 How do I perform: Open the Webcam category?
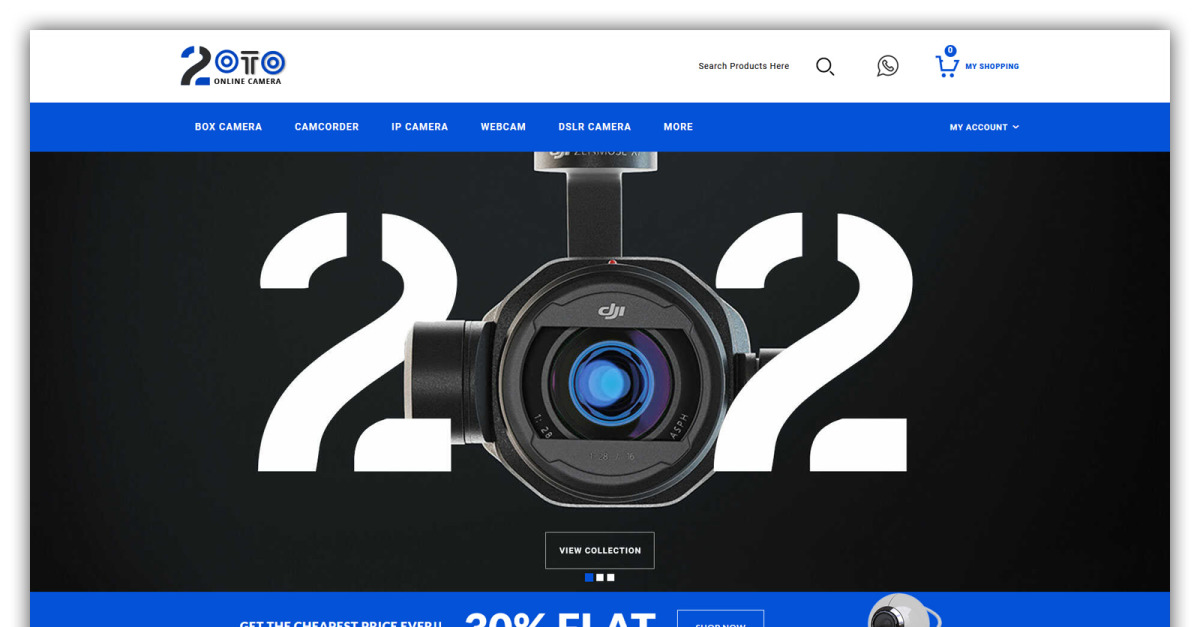coord(503,127)
